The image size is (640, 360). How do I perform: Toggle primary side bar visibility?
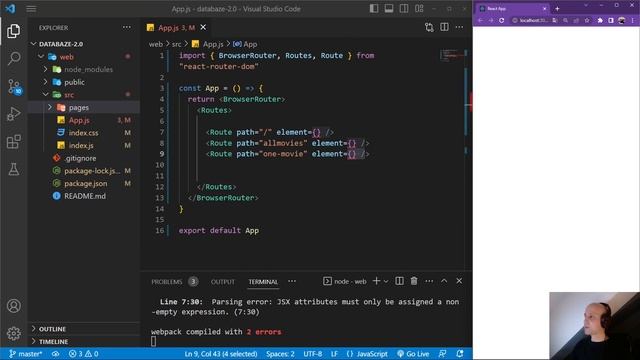coord(373,9)
